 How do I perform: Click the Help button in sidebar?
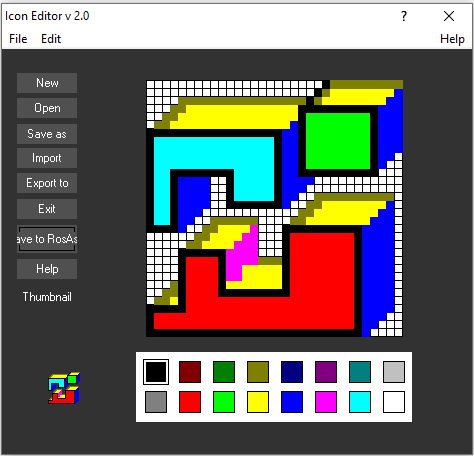(x=47, y=269)
